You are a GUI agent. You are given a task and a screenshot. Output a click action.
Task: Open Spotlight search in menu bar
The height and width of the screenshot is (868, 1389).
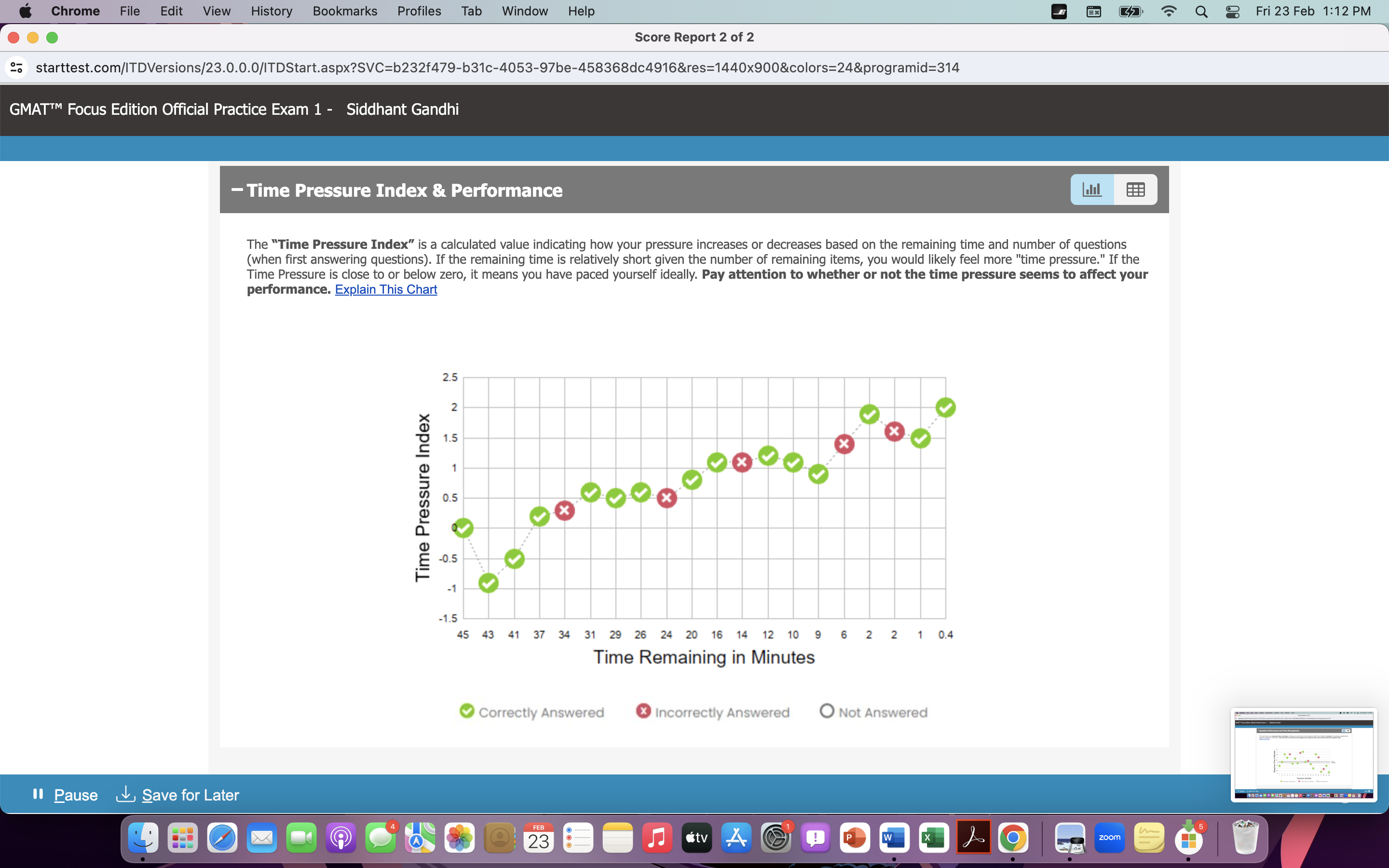(1201, 11)
